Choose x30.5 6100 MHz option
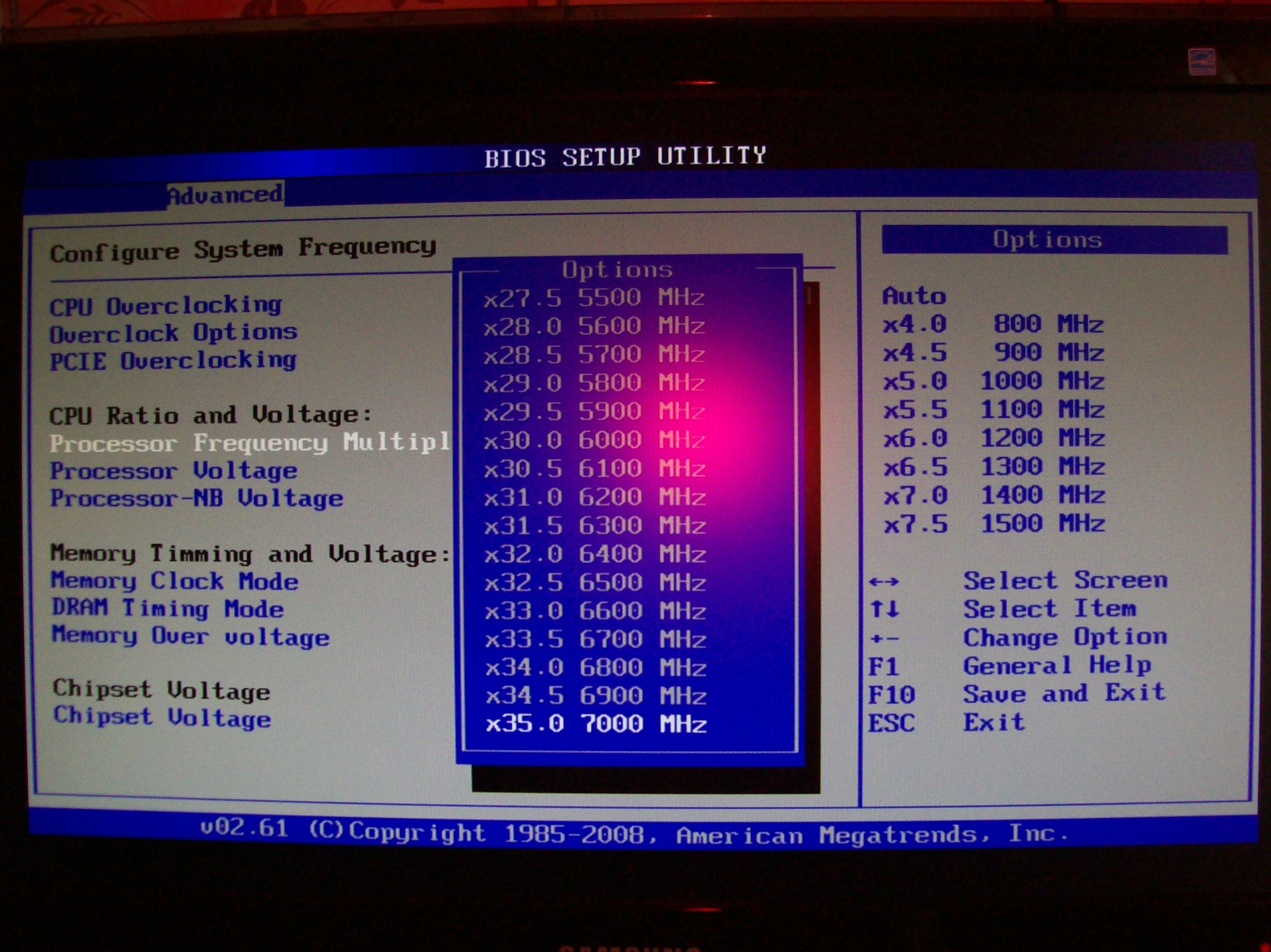Image resolution: width=1271 pixels, height=952 pixels. tap(595, 469)
